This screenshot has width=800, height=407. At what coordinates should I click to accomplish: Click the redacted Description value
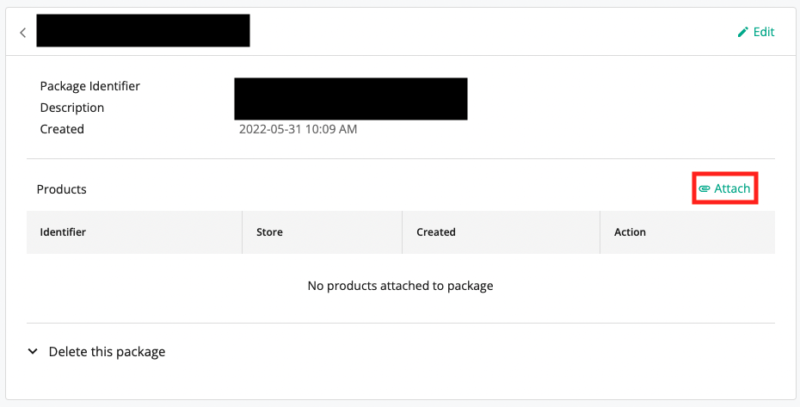pos(350,108)
